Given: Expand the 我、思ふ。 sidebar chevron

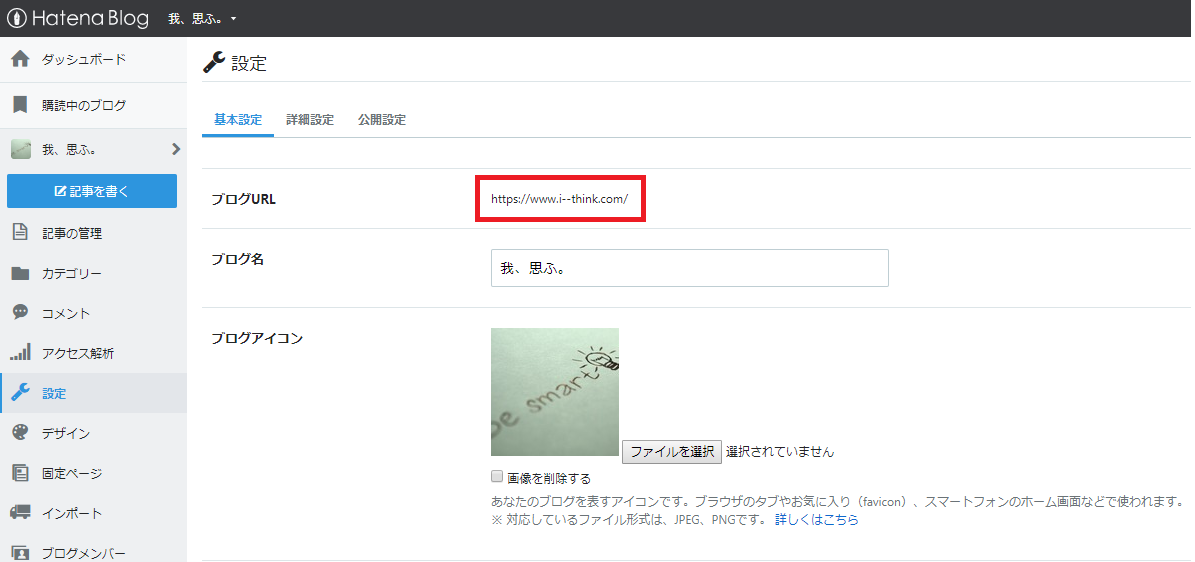Looking at the screenshot, I should pyautogui.click(x=176, y=149).
